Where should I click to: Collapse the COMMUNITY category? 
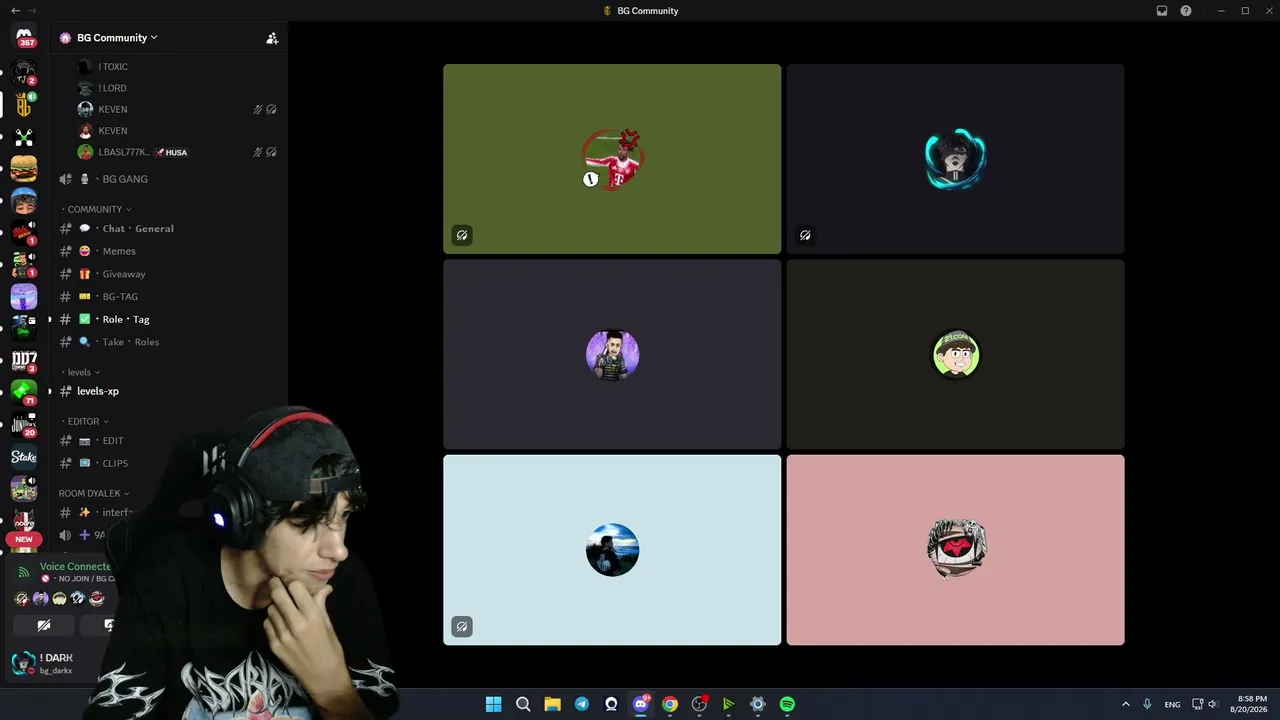coord(97,209)
